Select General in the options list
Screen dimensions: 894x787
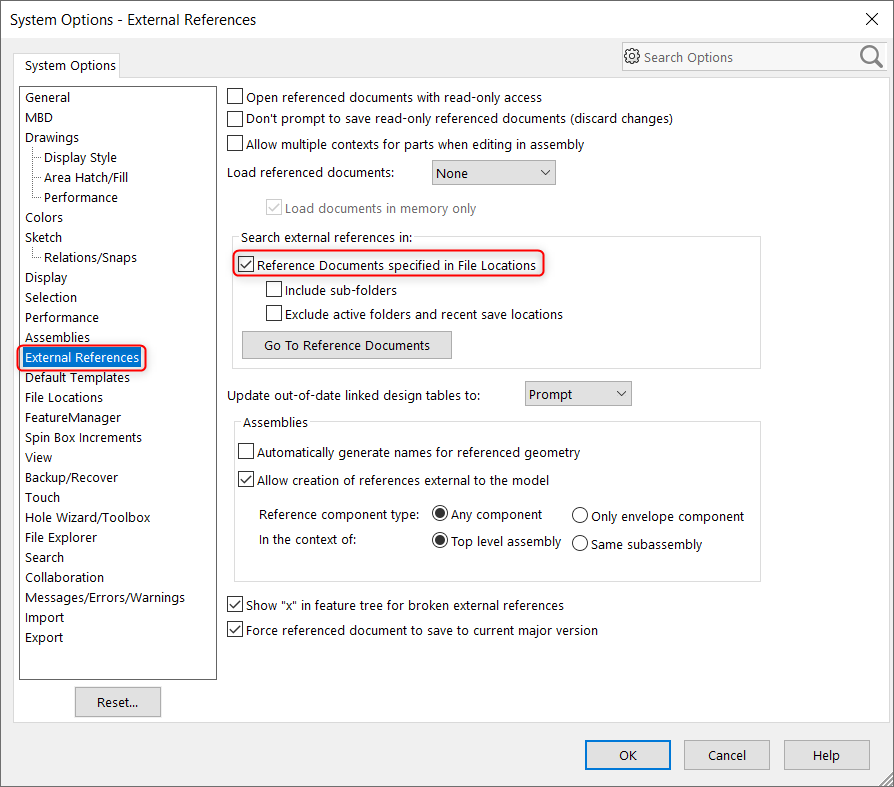(47, 98)
